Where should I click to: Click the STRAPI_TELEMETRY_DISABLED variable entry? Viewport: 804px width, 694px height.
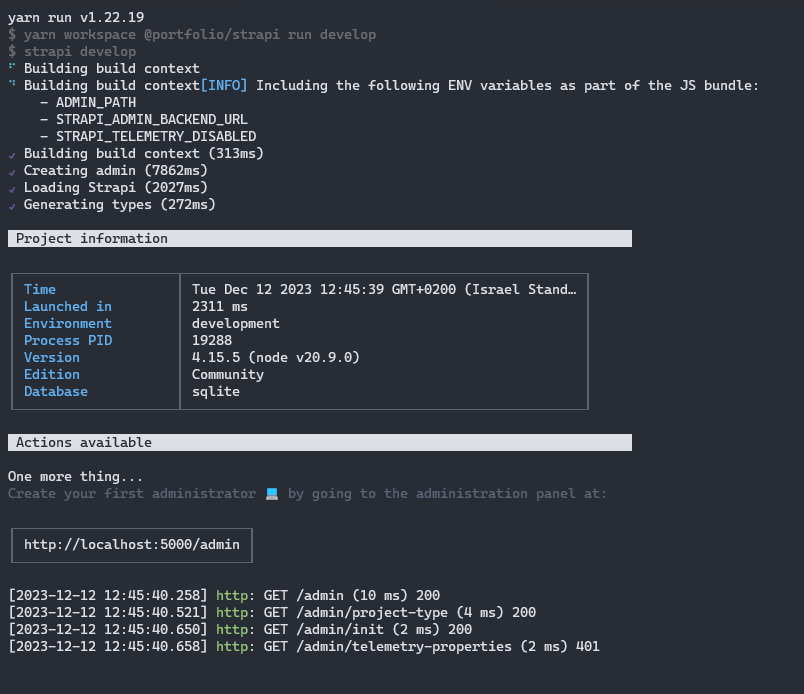(x=156, y=136)
